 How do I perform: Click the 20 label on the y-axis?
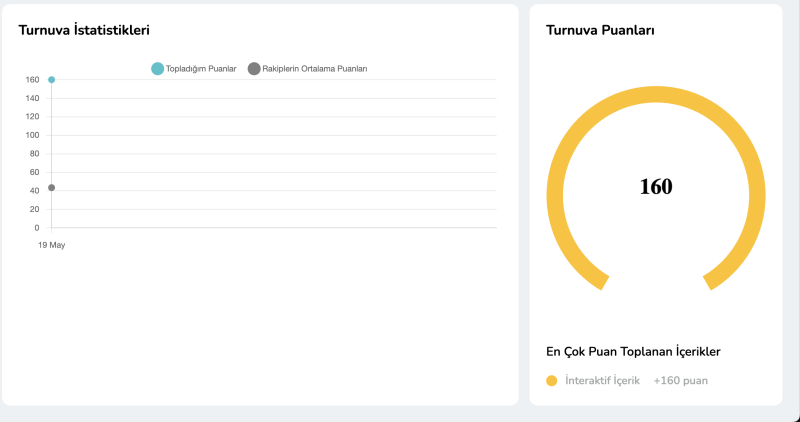pyautogui.click(x=35, y=209)
